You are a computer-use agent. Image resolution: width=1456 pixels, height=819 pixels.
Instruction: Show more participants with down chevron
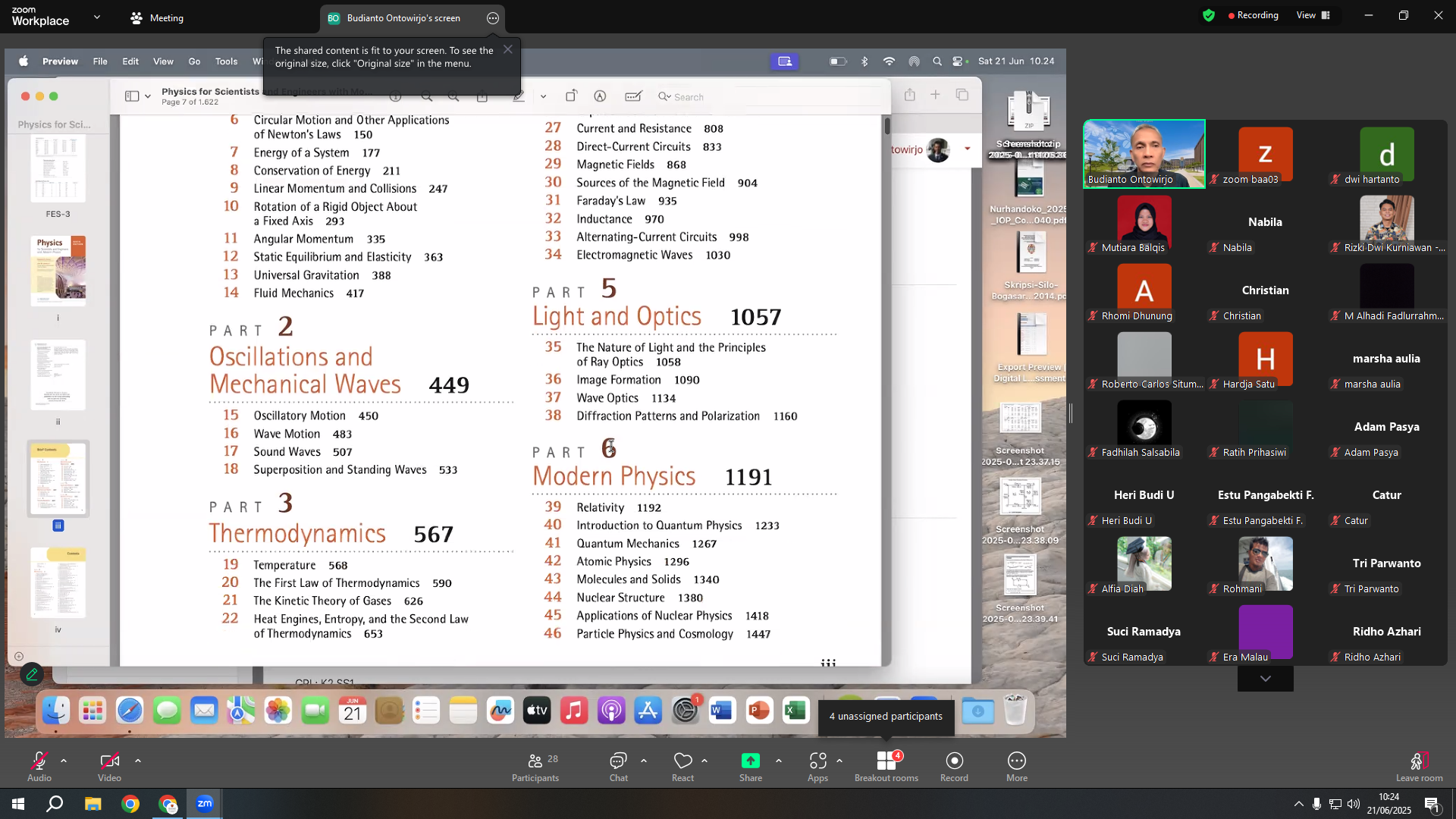[1265, 679]
